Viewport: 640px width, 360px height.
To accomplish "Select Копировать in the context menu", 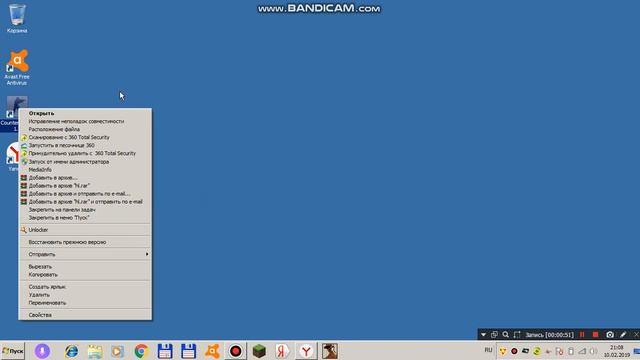I will coord(85,275).
